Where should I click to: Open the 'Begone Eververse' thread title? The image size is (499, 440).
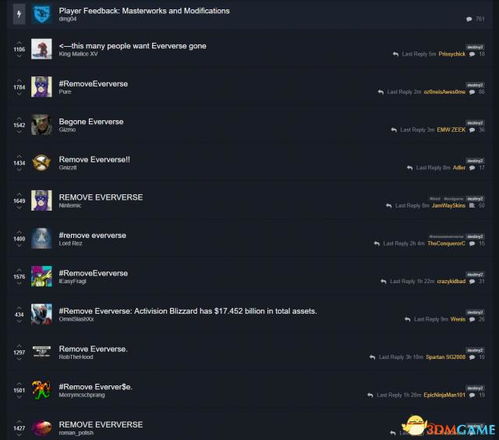(91, 122)
